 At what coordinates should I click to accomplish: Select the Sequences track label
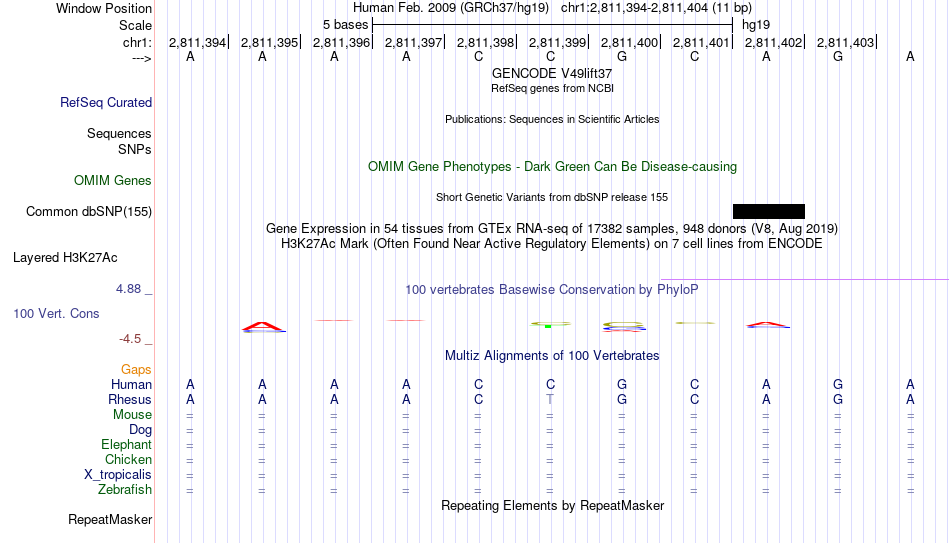[119, 133]
